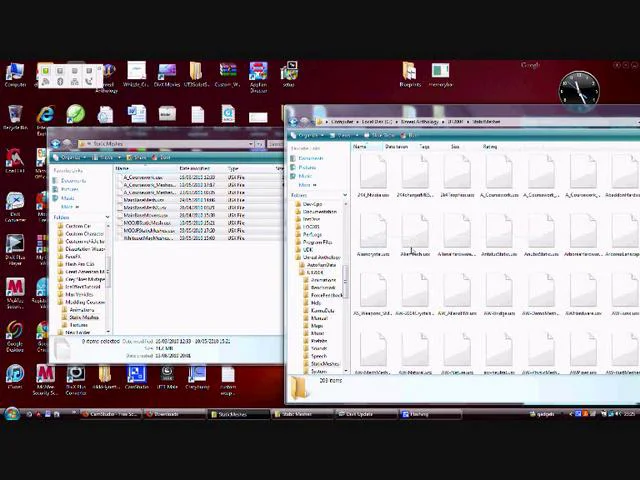Click right window folder tree scrollbar
This screenshot has height=480, width=640.
pyautogui.click(x=346, y=282)
